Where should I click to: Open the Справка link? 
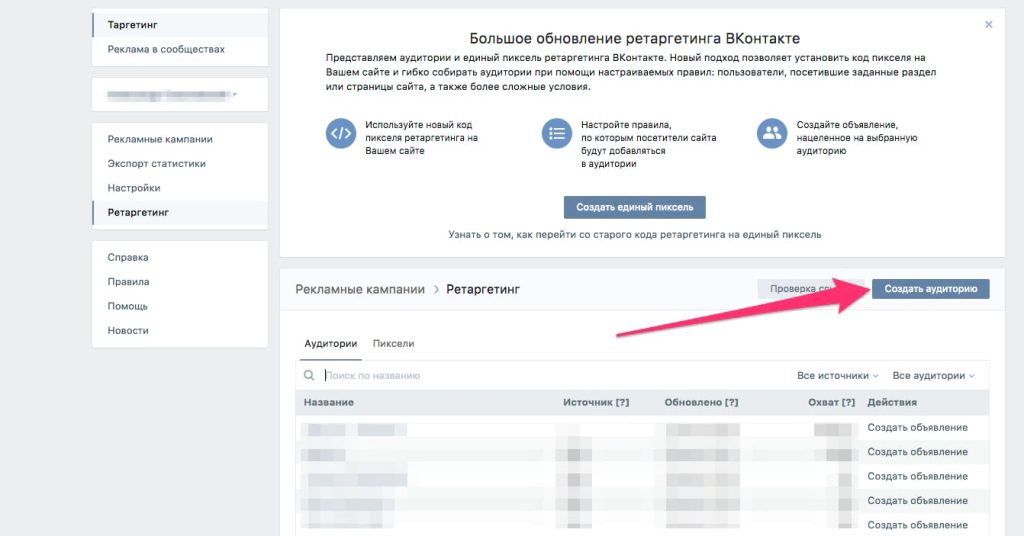click(128, 257)
